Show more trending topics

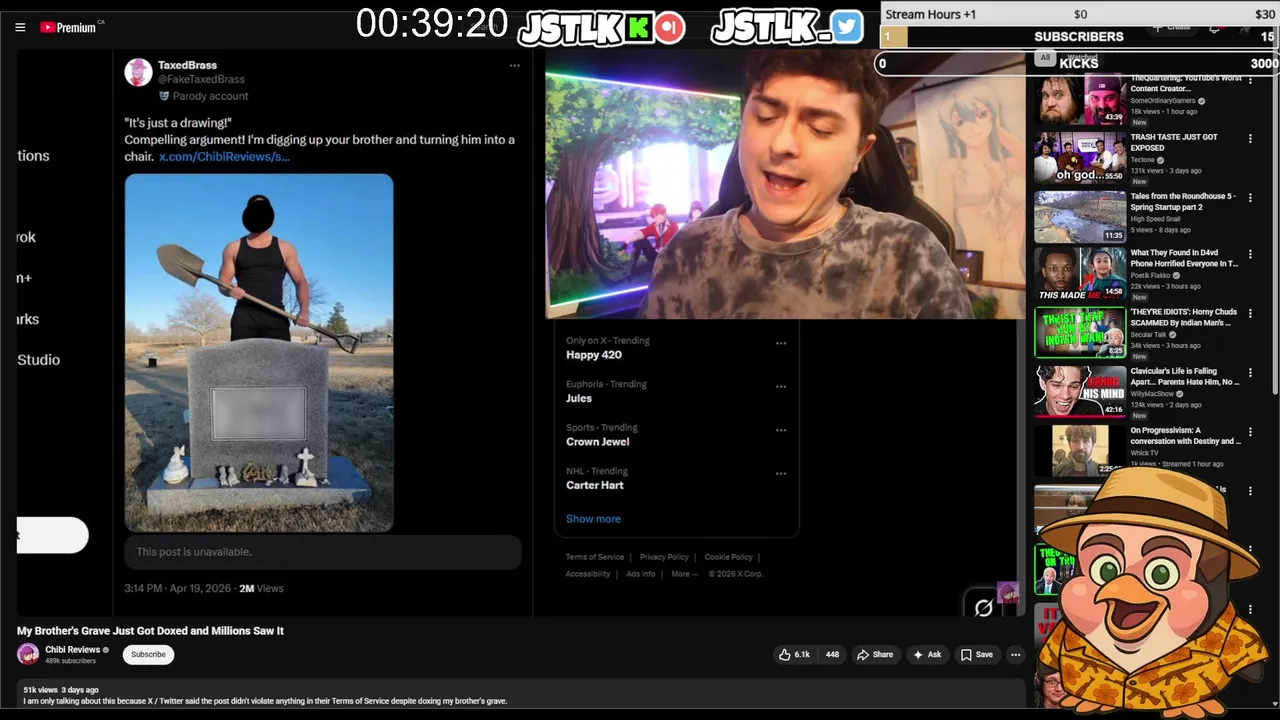(x=593, y=518)
